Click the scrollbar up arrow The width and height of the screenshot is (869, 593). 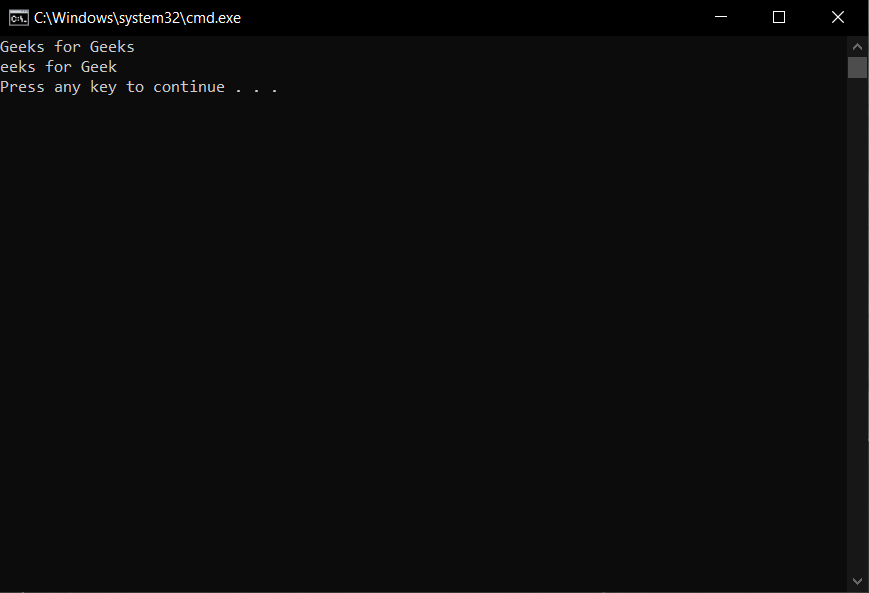pyautogui.click(x=857, y=47)
